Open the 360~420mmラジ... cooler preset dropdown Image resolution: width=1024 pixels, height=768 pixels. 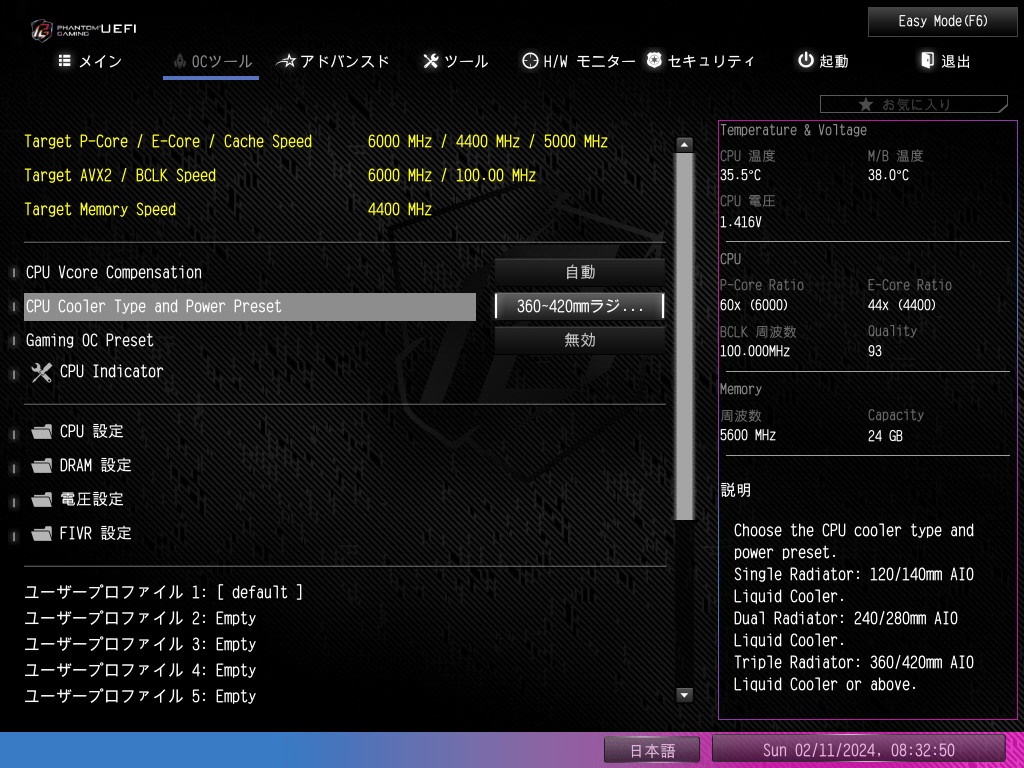tap(579, 306)
